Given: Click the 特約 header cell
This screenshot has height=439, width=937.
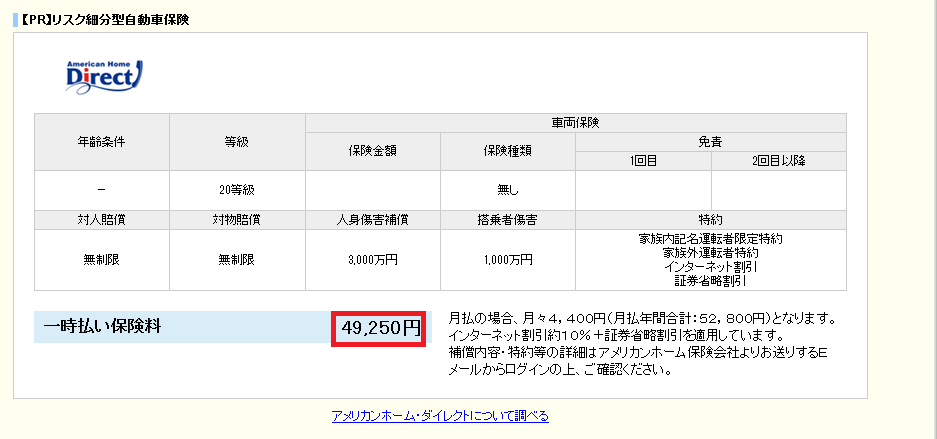Looking at the screenshot, I should (710, 219).
